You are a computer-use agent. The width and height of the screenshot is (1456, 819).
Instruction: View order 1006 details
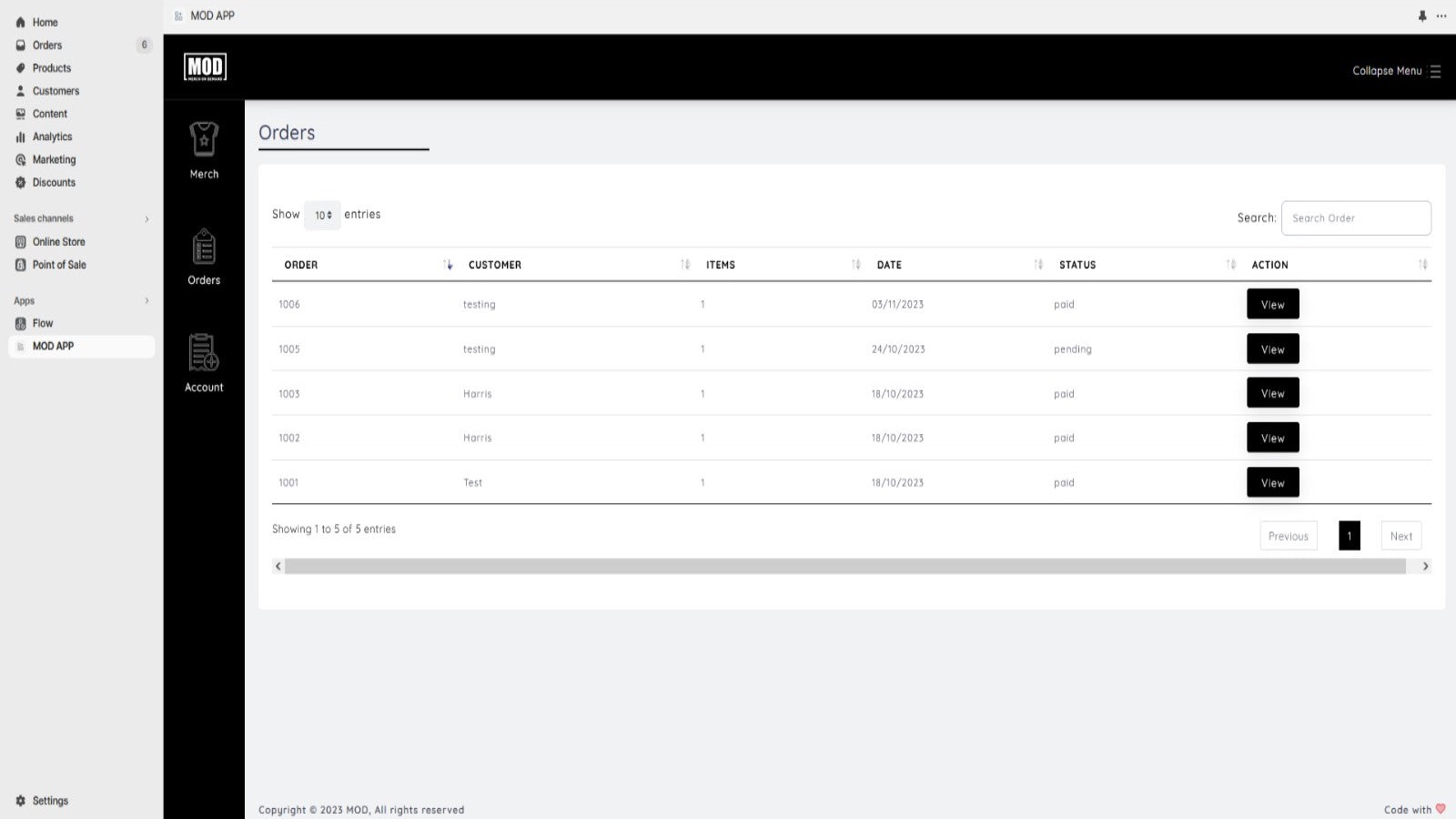[1272, 304]
